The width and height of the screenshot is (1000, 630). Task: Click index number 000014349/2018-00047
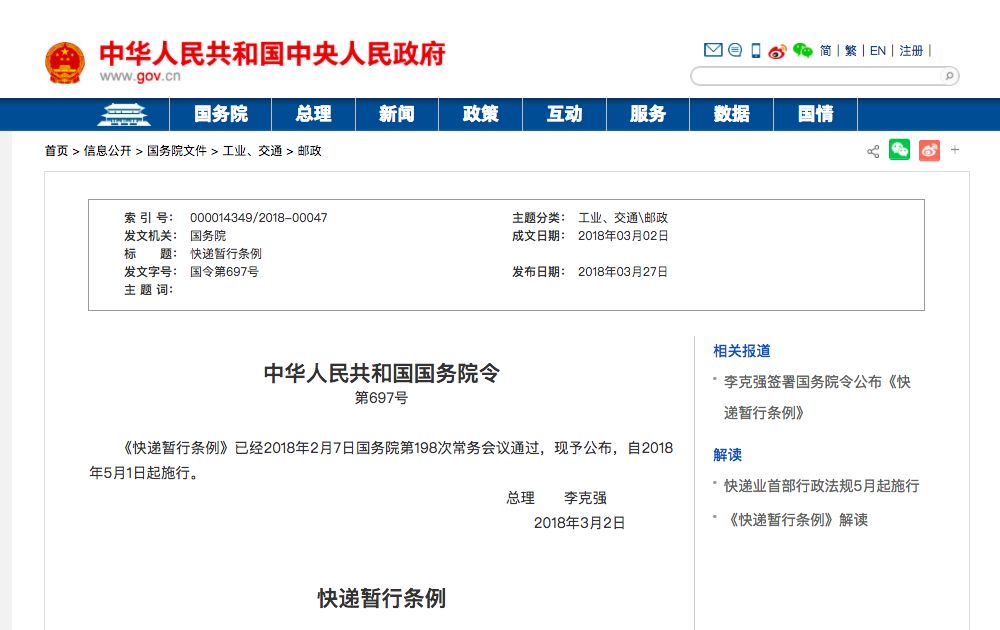pos(258,217)
